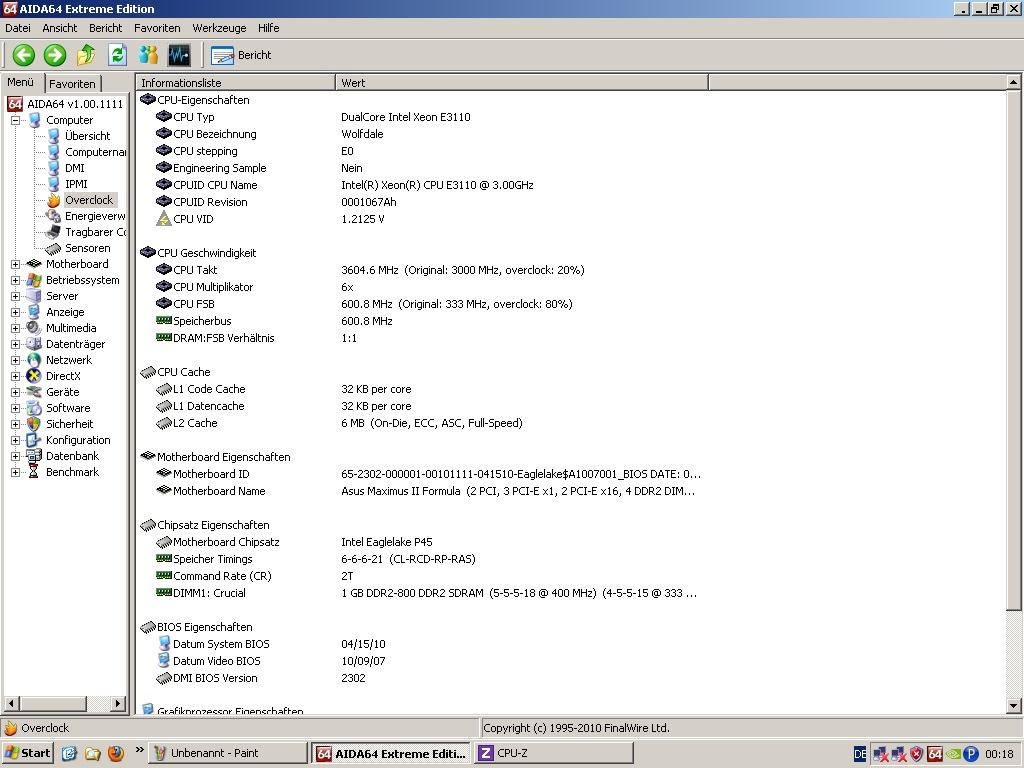The image size is (1024, 768).
Task: Click the list scrollbar down arrow
Action: click(x=1013, y=705)
